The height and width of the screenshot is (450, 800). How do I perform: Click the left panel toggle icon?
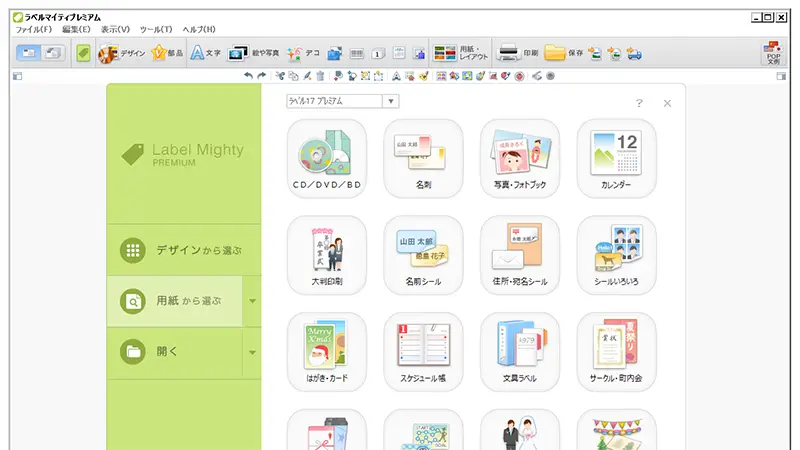point(17,76)
